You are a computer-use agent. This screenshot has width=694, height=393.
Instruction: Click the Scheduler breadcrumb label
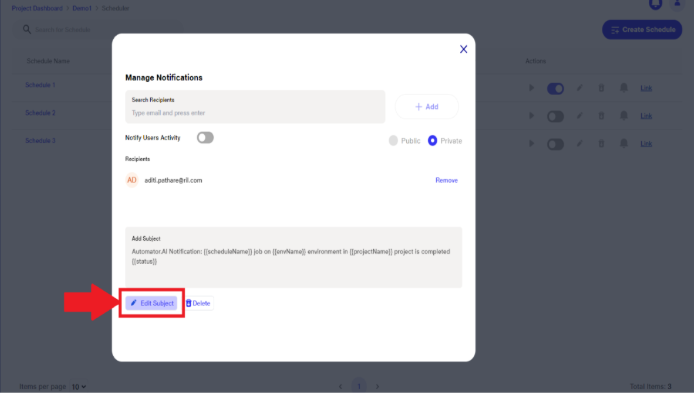tap(115, 8)
